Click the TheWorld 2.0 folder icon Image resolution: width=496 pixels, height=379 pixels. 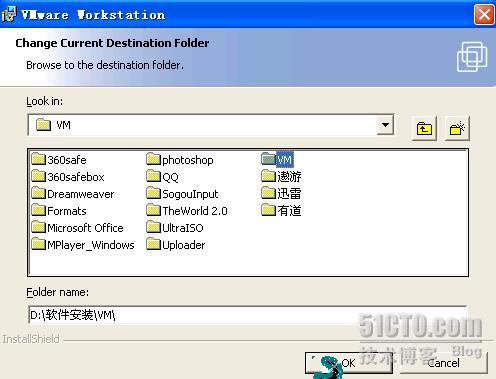tap(153, 210)
